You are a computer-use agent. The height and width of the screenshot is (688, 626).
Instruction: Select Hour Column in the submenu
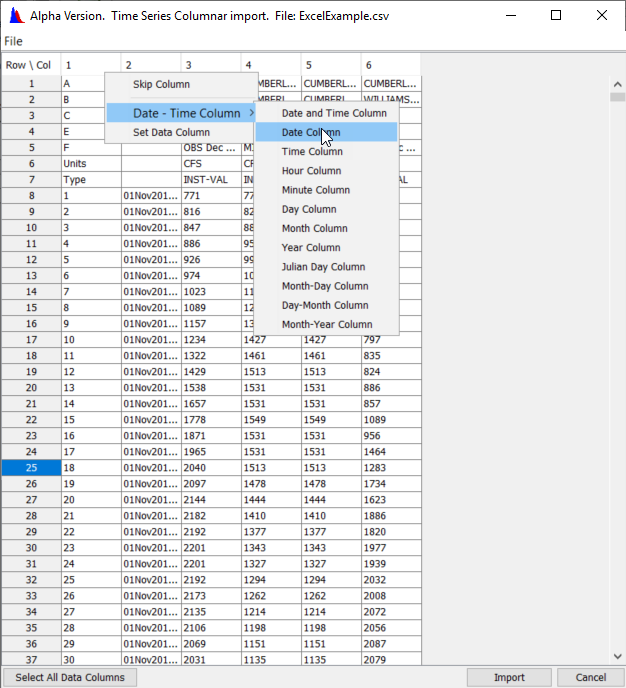coord(311,171)
